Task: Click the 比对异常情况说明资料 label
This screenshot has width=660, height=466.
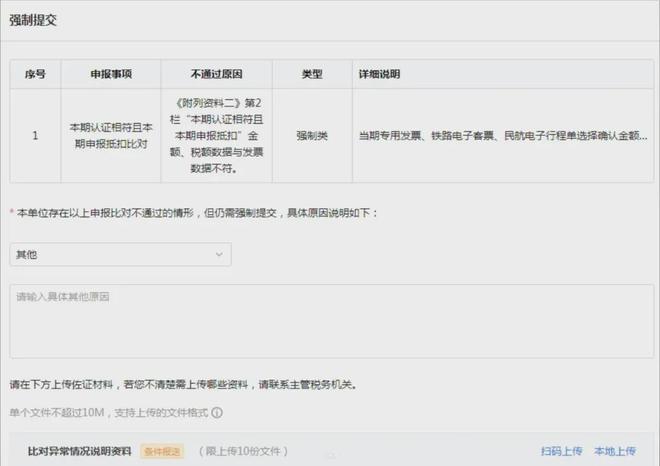Action: (x=80, y=451)
